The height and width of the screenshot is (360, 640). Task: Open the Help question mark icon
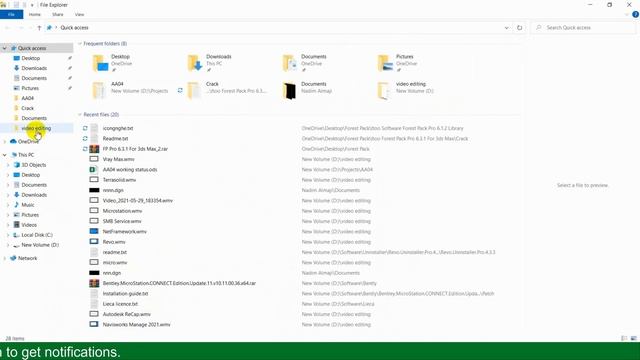pyautogui.click(x=635, y=14)
